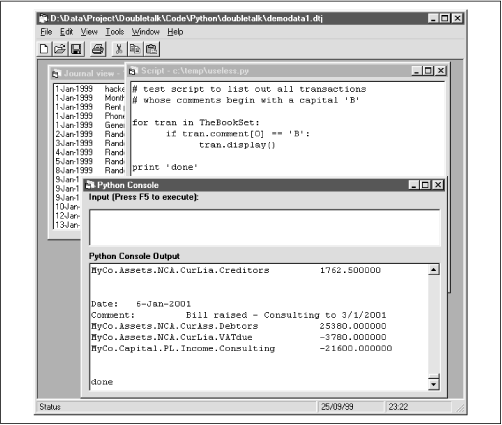This screenshot has width=502, height=425.
Task: Click the Python Console window icon
Action: (90, 185)
